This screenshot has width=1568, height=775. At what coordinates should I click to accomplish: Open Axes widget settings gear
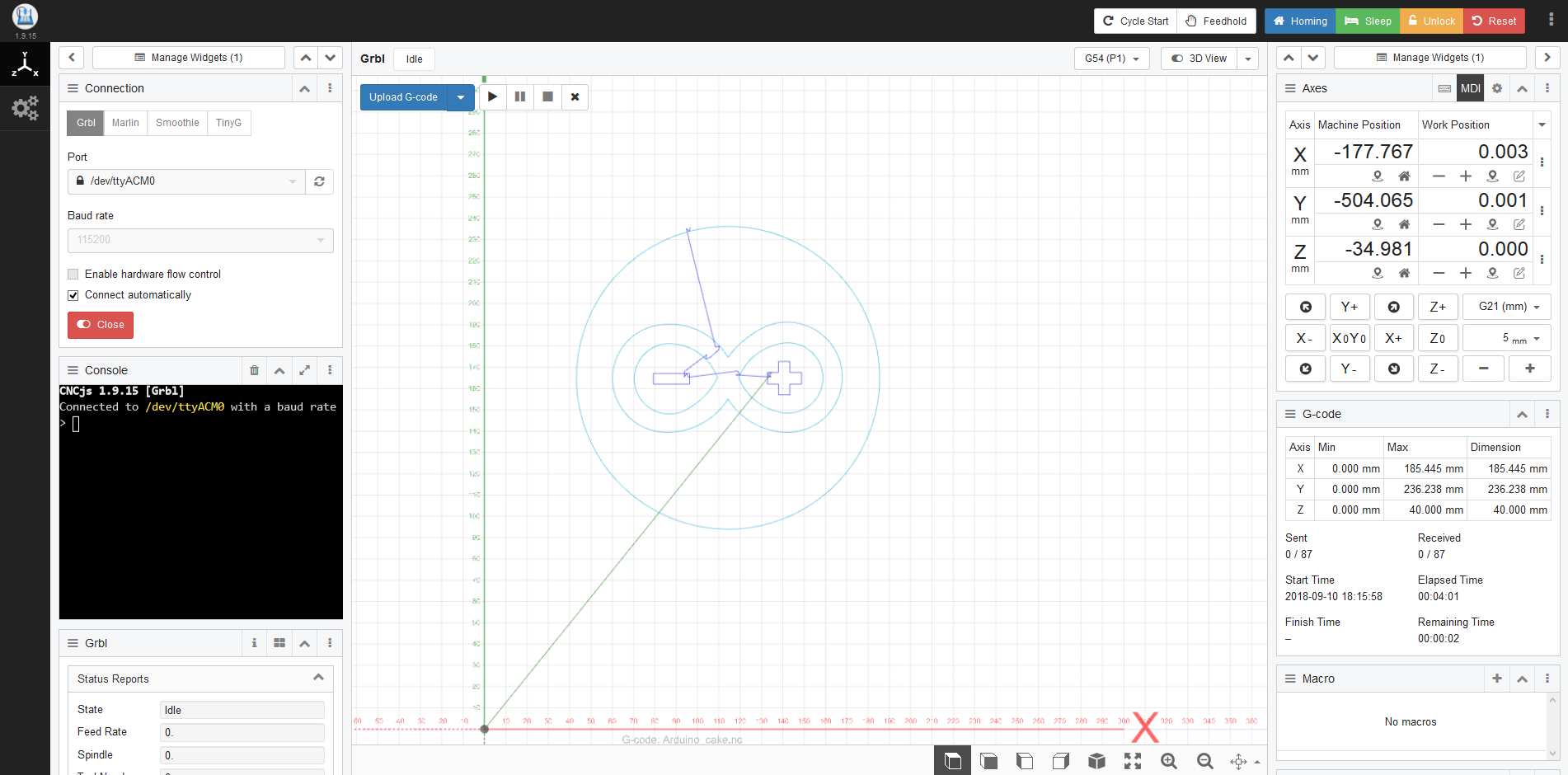[1497, 88]
